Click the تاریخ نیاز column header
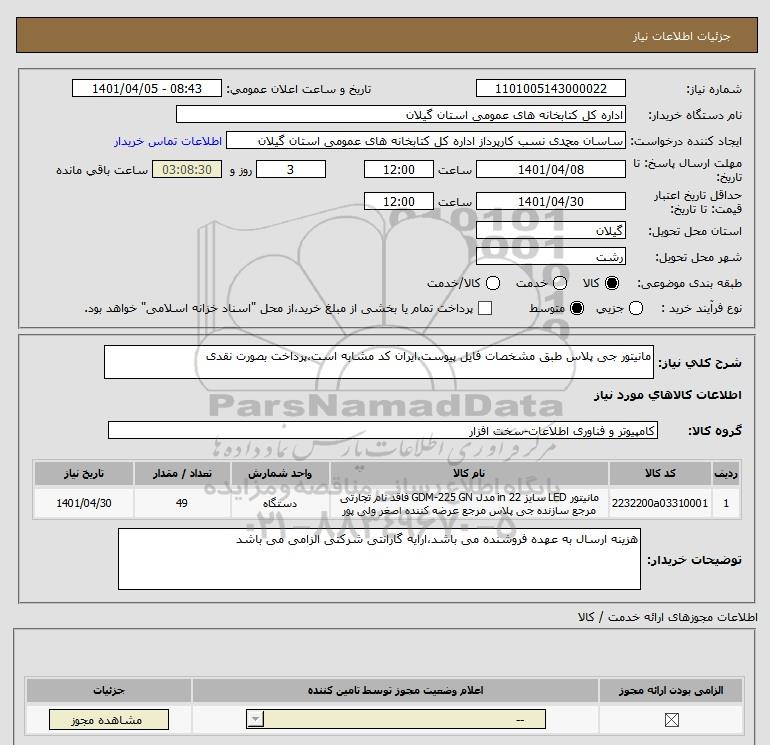Image resolution: width=770 pixels, height=745 pixels. (x=84, y=473)
